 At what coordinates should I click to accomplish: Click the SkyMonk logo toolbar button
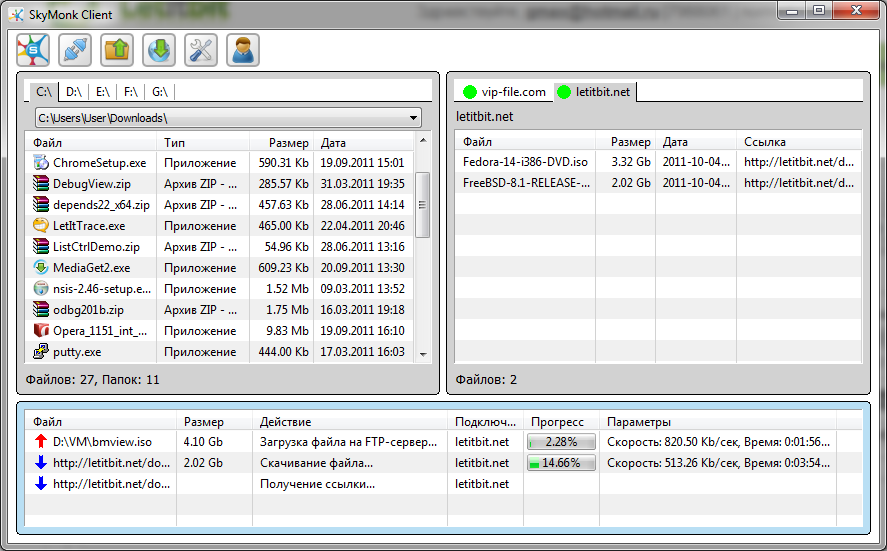pyautogui.click(x=33, y=50)
